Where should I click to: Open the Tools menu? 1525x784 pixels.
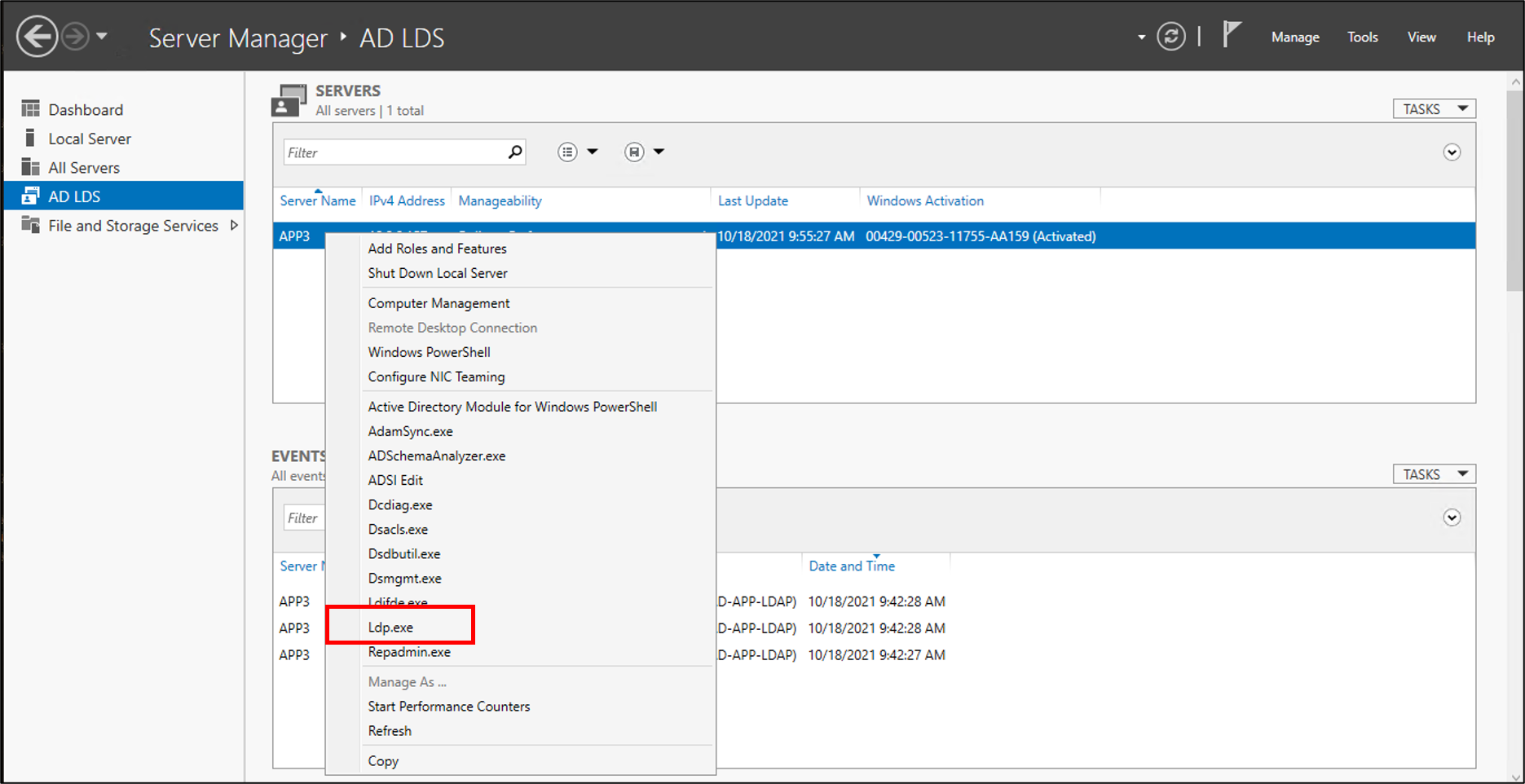coord(1362,37)
